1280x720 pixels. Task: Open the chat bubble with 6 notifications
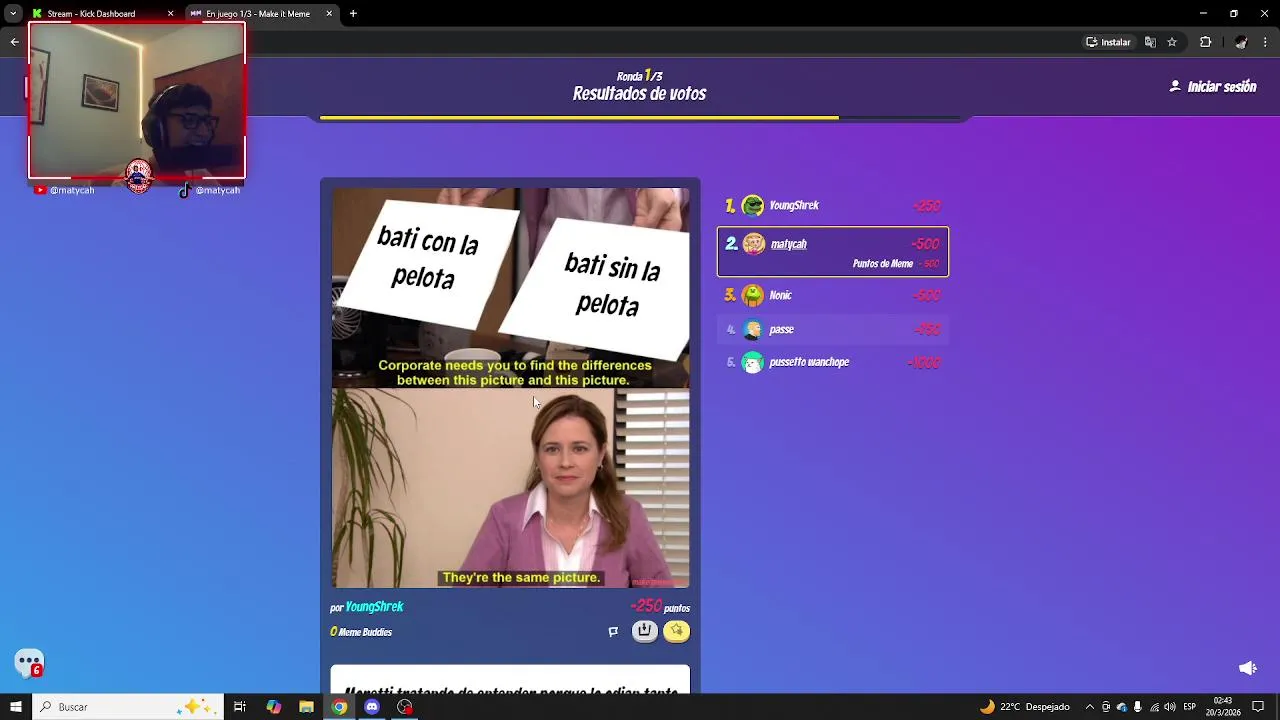pyautogui.click(x=29, y=663)
